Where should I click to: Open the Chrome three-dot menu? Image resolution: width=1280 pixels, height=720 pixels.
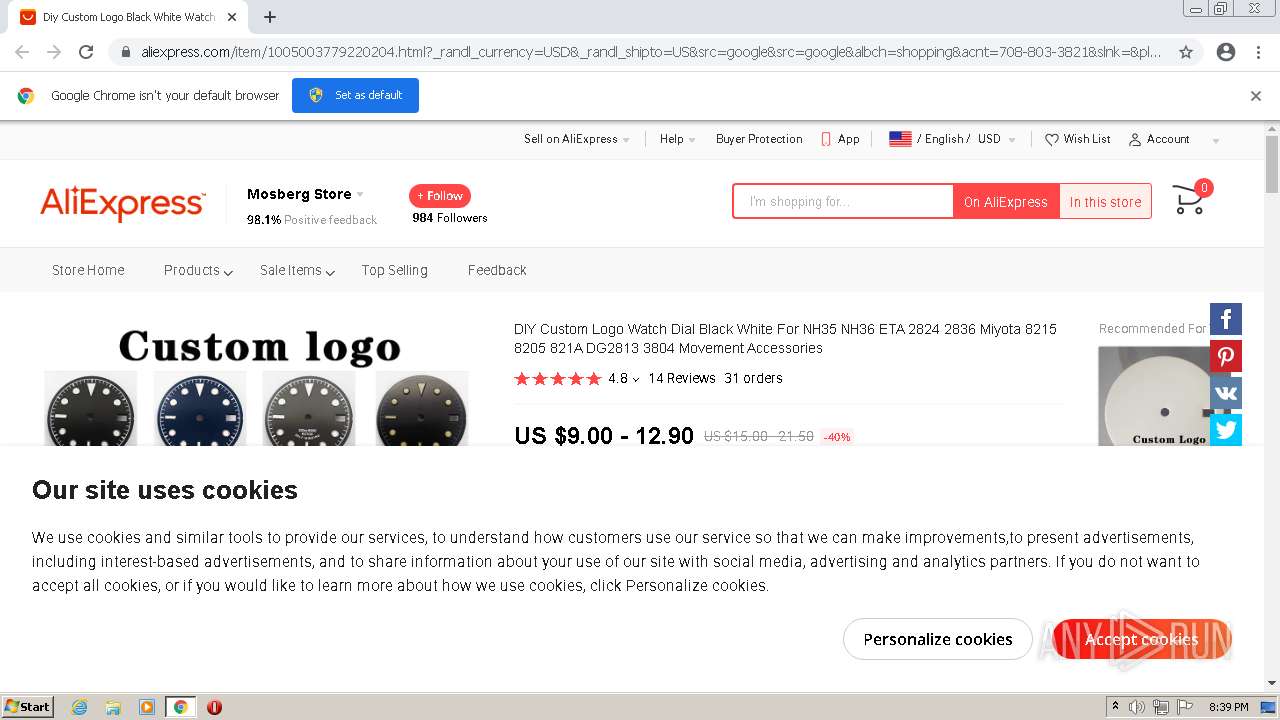coord(1258,52)
